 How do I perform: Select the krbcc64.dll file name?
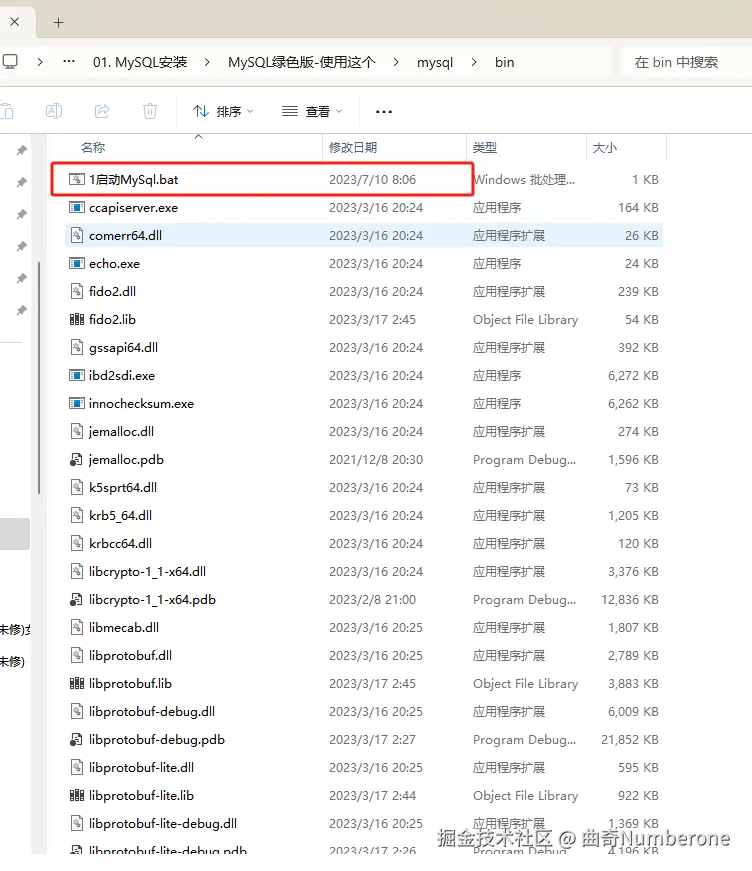click(x=120, y=543)
